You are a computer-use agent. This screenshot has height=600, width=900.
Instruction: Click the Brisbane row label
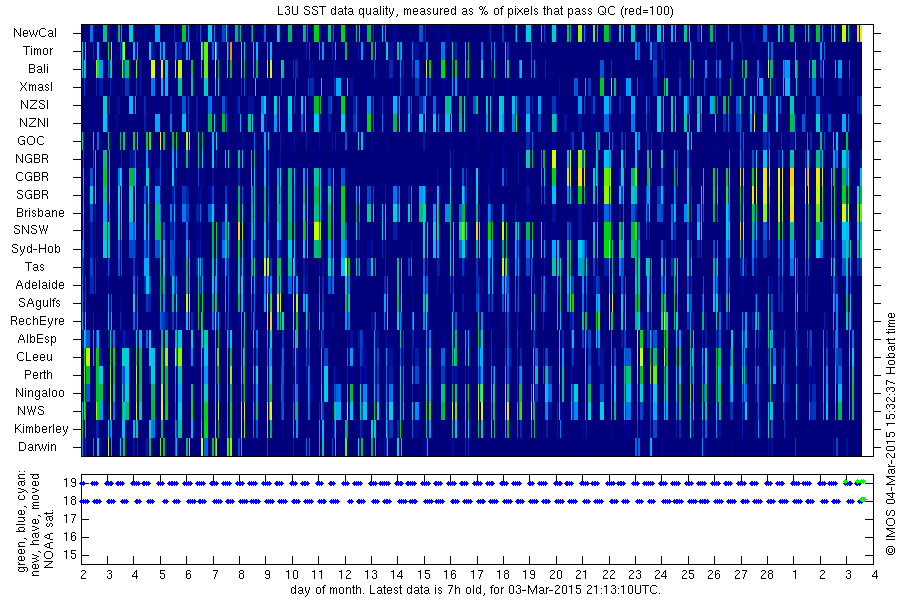tap(40, 212)
